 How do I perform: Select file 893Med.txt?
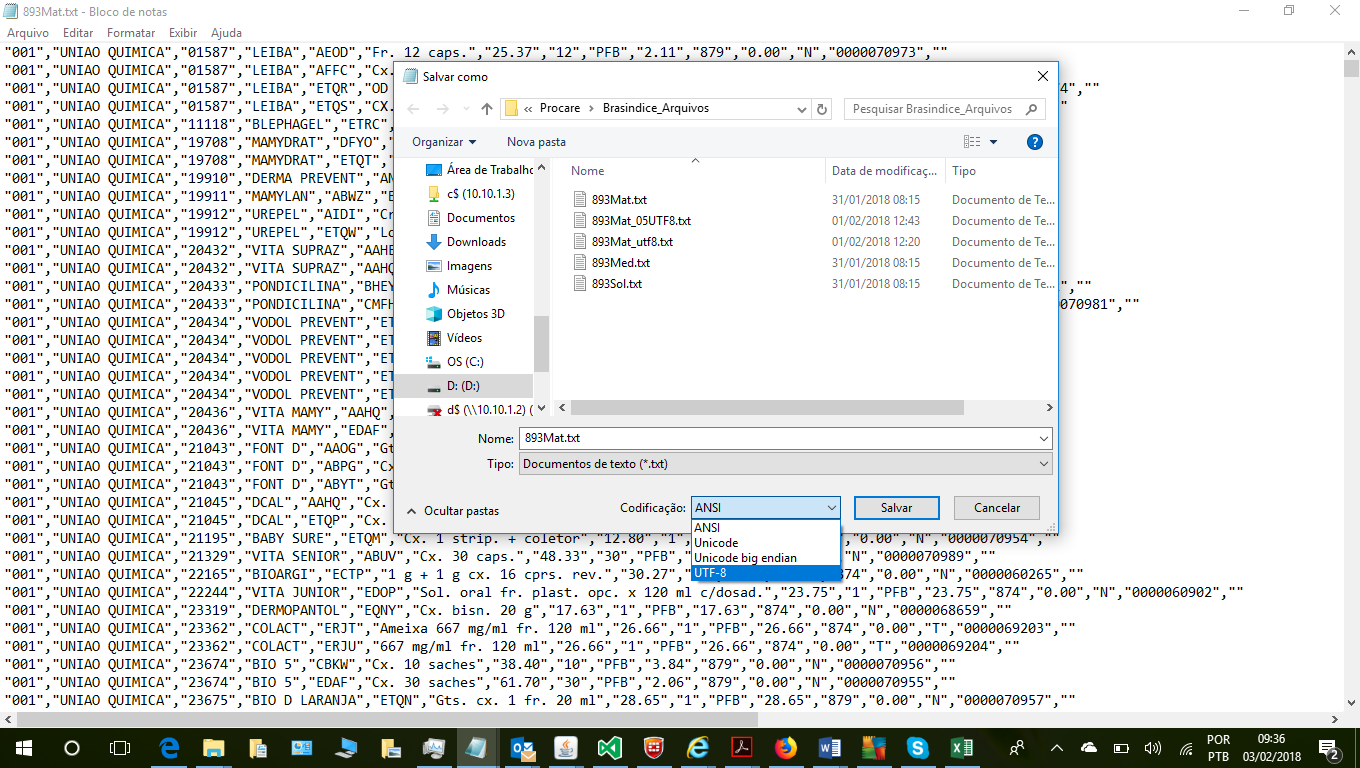pos(620,263)
